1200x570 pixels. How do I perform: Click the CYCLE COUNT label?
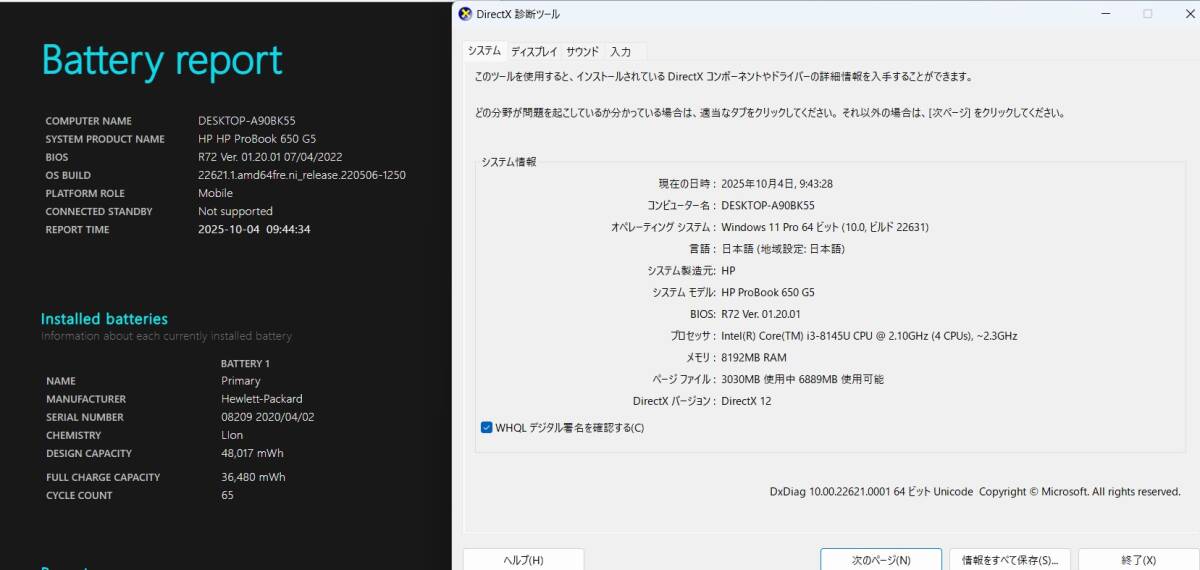point(79,496)
